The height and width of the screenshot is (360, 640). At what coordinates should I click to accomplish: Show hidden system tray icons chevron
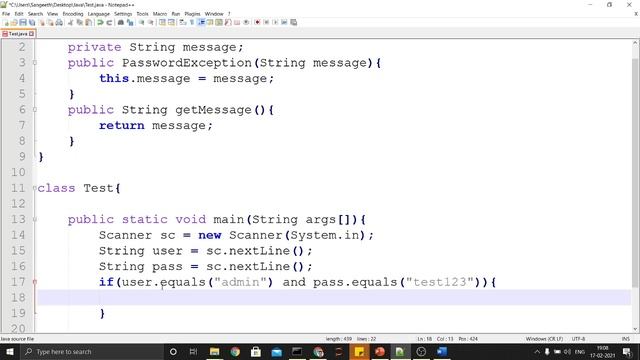(537, 352)
